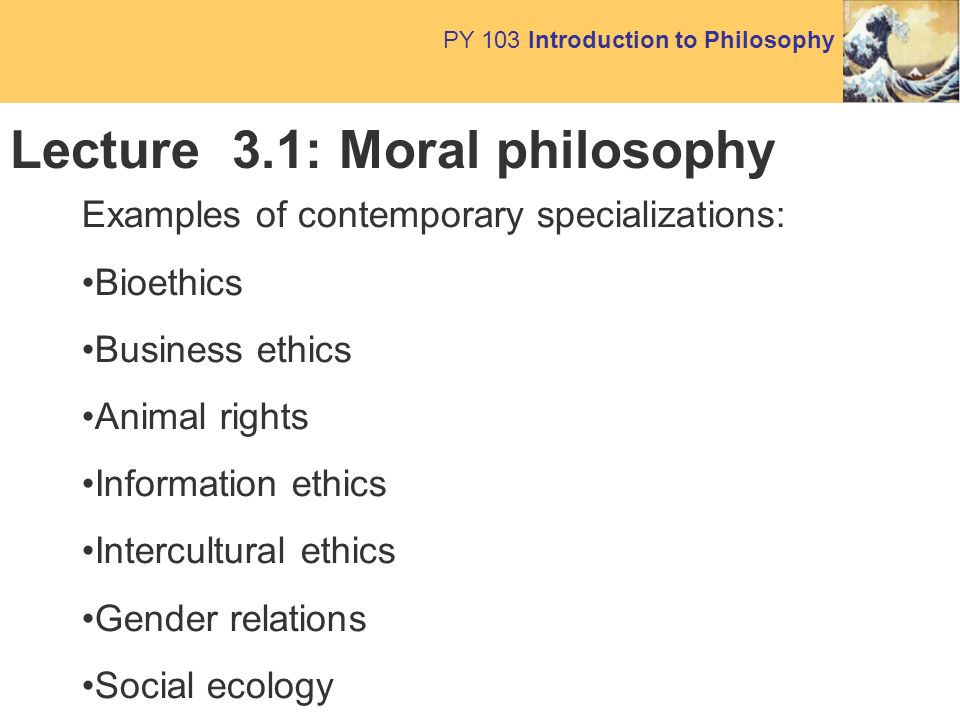Screen dimensions: 960x720
Task: Select the Intercultural ethics bullet item
Action: [239, 551]
